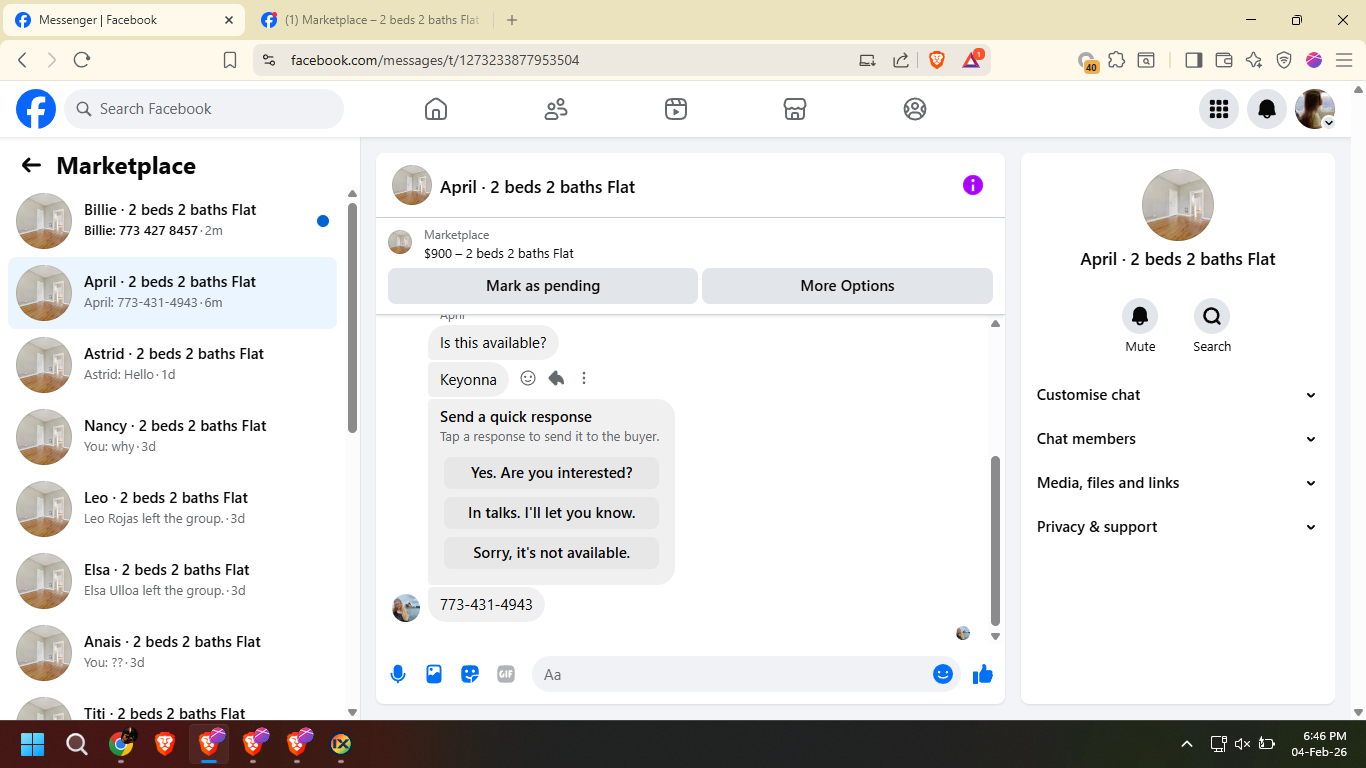Open Windows Start menu
The image size is (1366, 768).
pos(33,744)
